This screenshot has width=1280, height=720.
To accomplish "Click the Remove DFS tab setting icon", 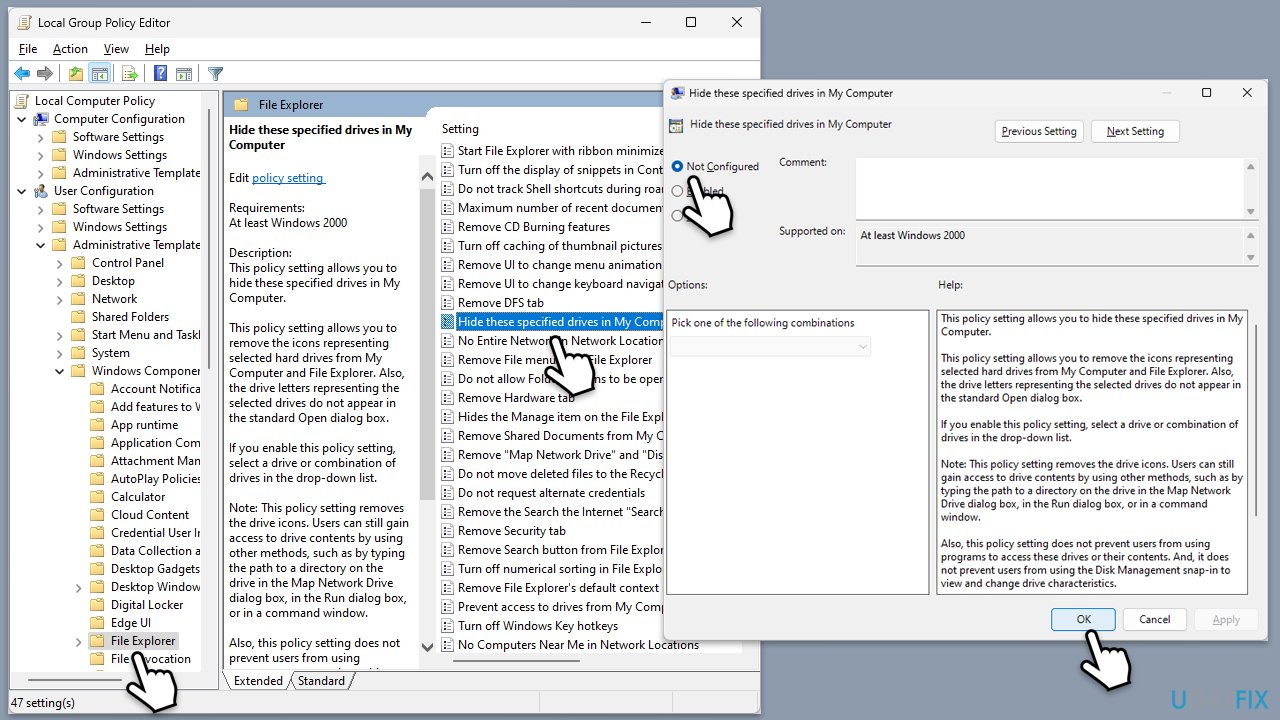I will [448, 303].
